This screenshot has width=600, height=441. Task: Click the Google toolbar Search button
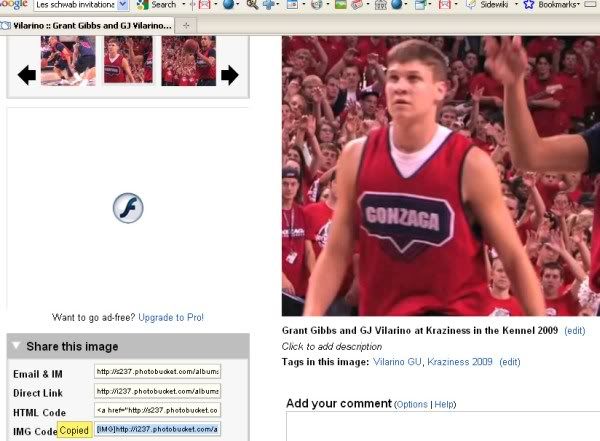[156, 5]
